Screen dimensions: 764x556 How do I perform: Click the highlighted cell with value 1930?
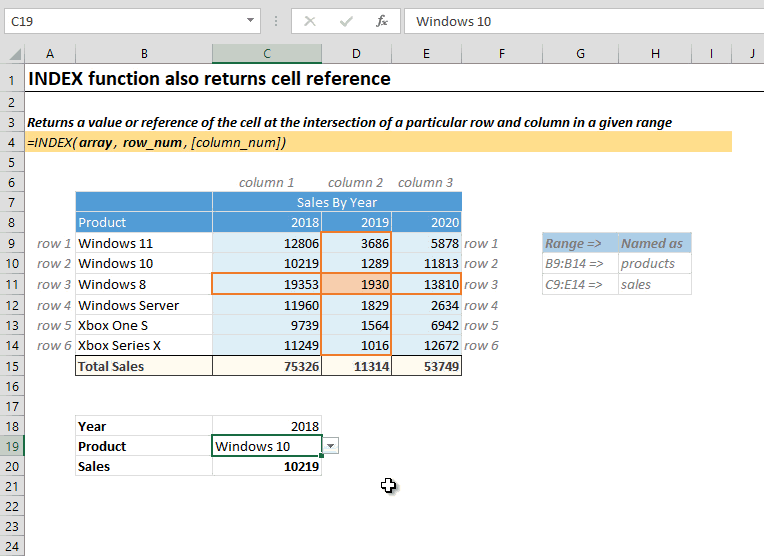point(356,284)
